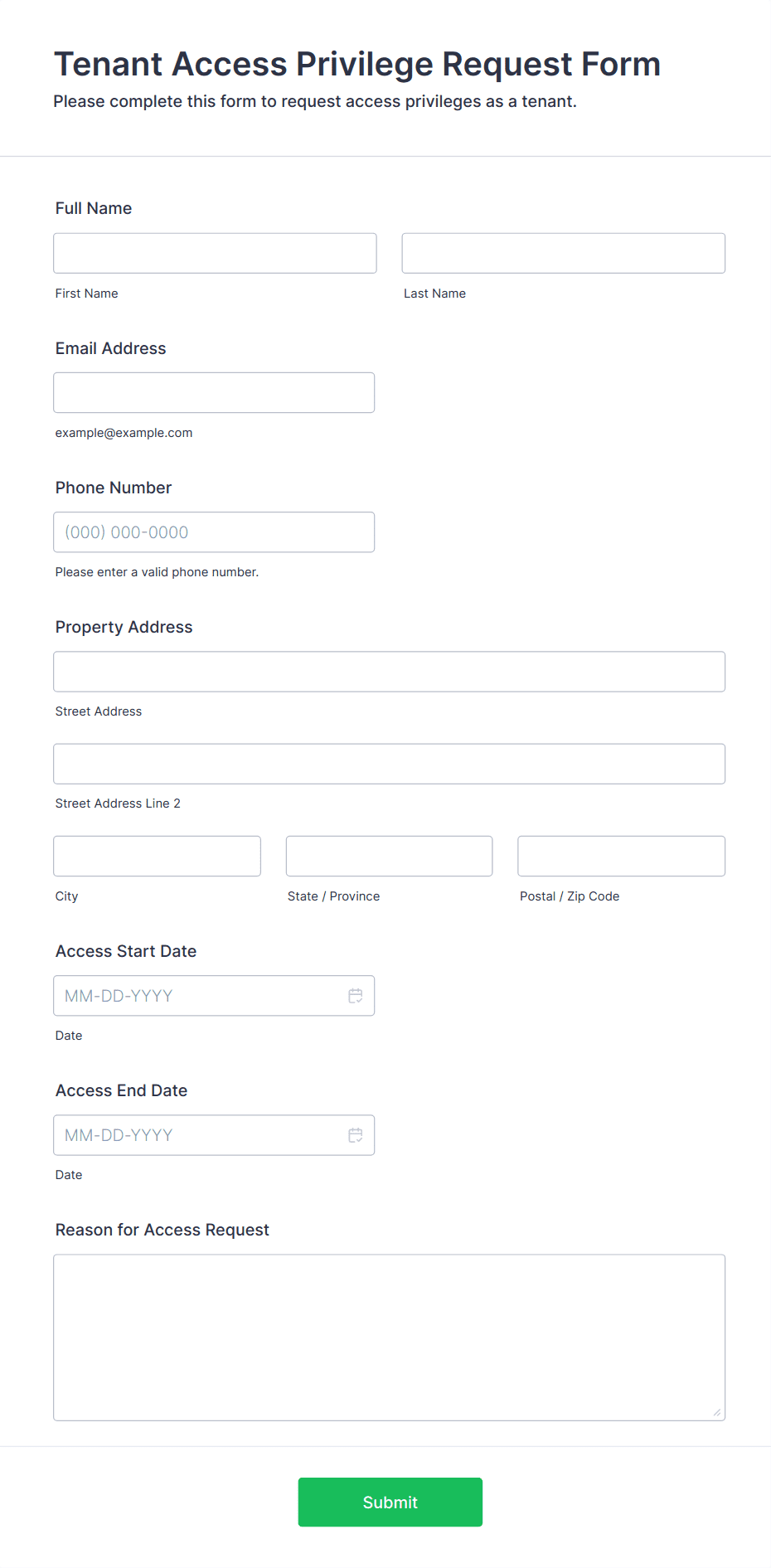
Task: Focus the Email Address field
Action: [214, 392]
